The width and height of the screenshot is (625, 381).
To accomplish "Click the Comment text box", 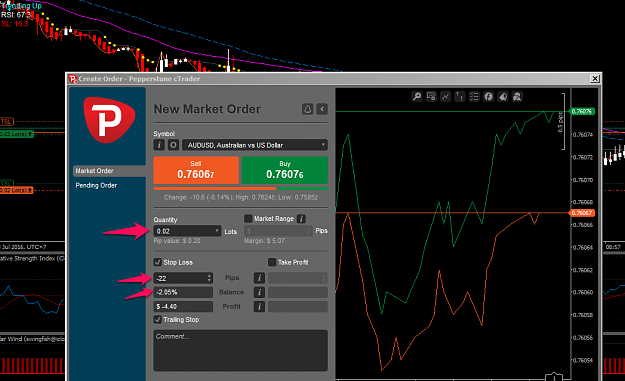I will pos(240,350).
